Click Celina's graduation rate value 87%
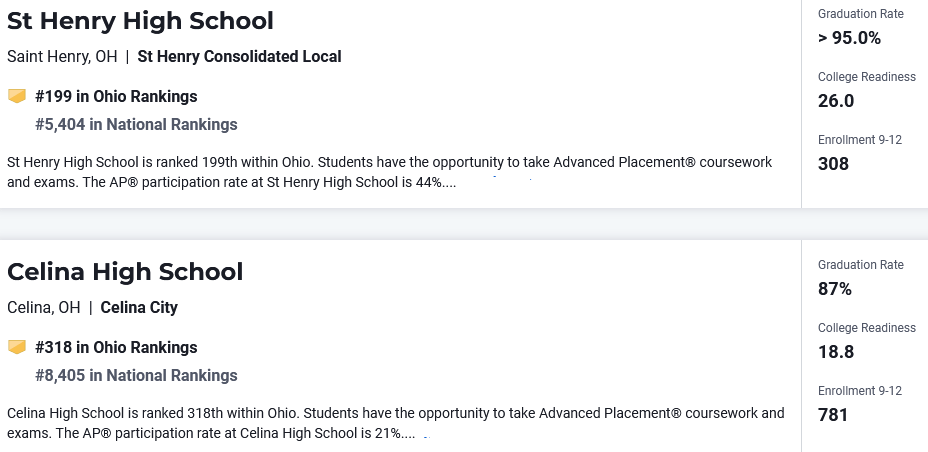 tap(835, 289)
